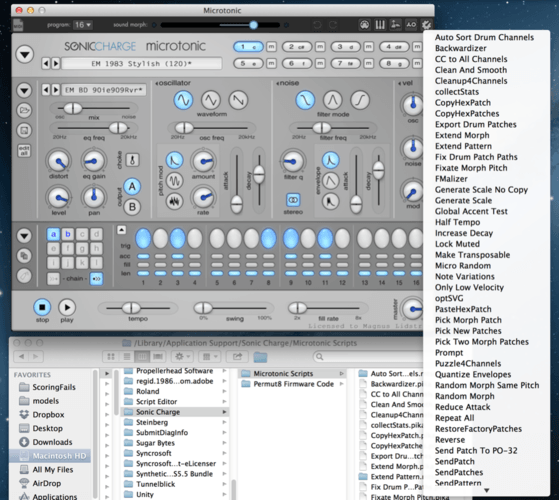The height and width of the screenshot is (500, 559).
Task: Open the scripts gear icon in Microtonic toolbar
Action: [426, 25]
